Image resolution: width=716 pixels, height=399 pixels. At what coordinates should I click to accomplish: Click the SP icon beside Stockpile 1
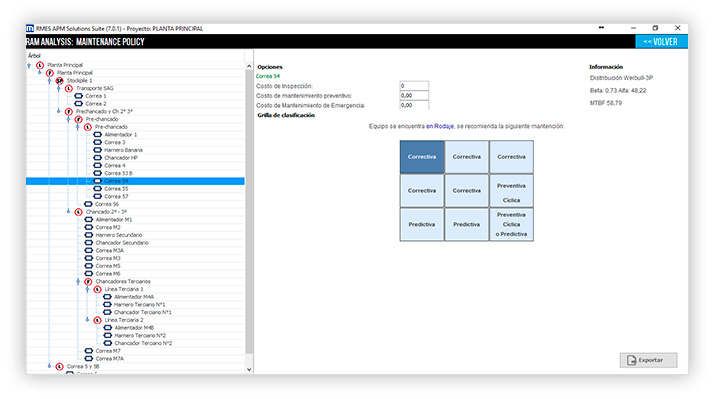pyautogui.click(x=59, y=81)
